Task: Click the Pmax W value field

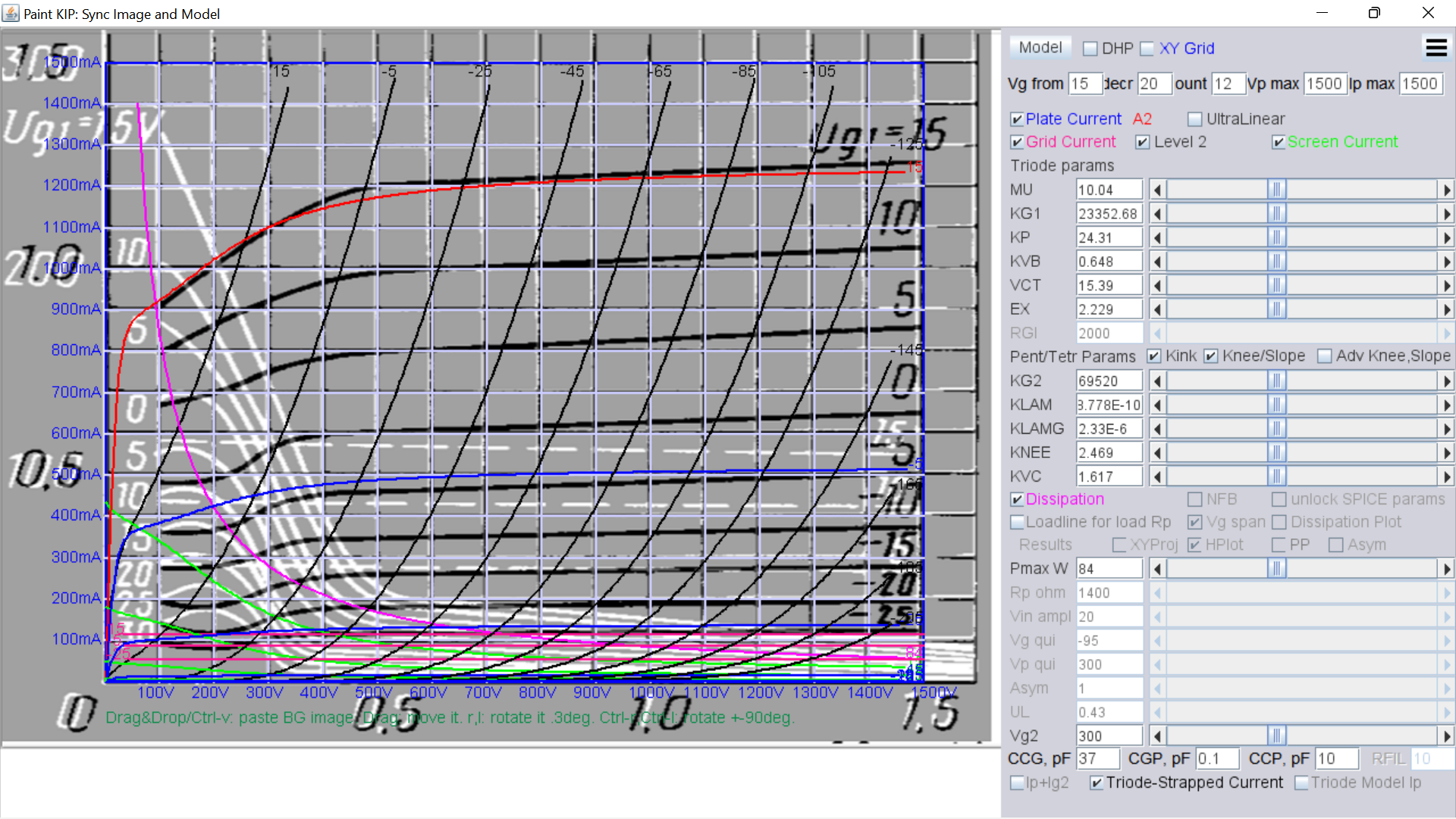Action: pyautogui.click(x=1109, y=568)
